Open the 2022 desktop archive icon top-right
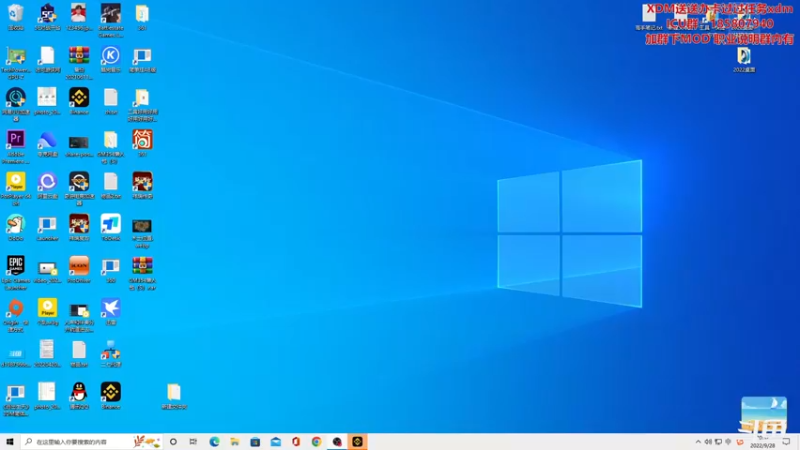The height and width of the screenshot is (450, 800). point(744,56)
